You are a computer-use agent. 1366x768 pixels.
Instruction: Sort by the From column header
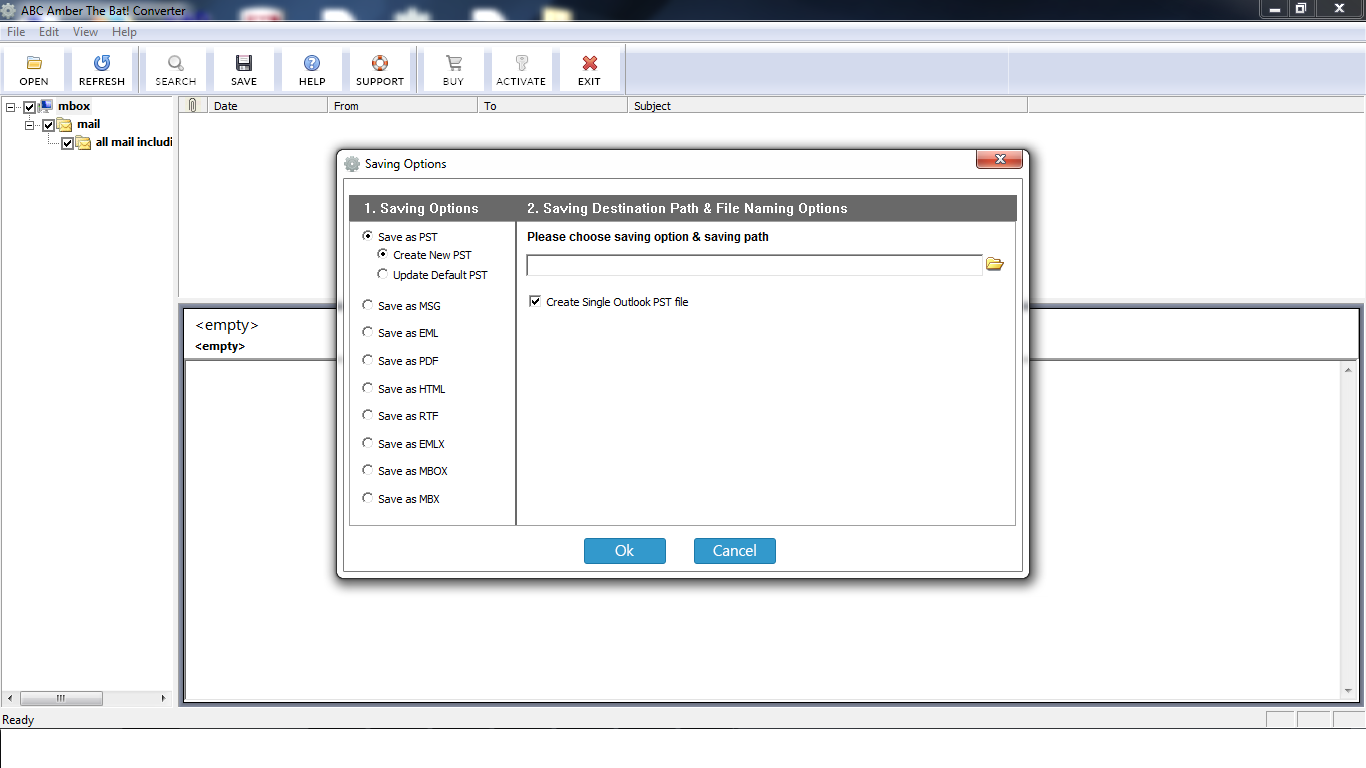pos(403,105)
